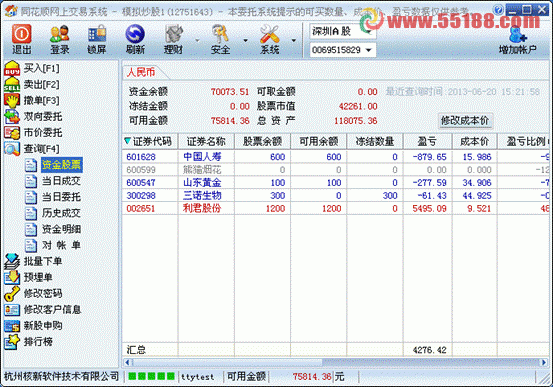Open 买入[F1] buy in sidebar
This screenshot has height=387, width=553.
pos(32,68)
